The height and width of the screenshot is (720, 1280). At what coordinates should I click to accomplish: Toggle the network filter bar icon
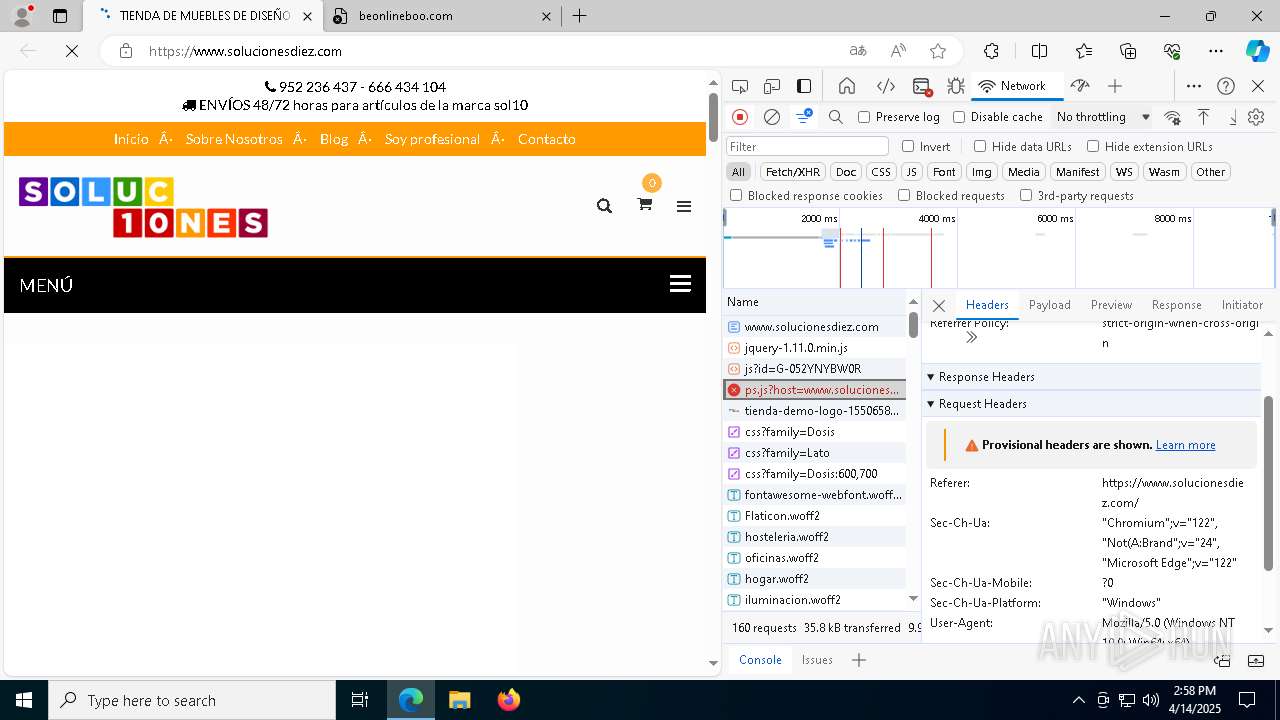coord(804,117)
